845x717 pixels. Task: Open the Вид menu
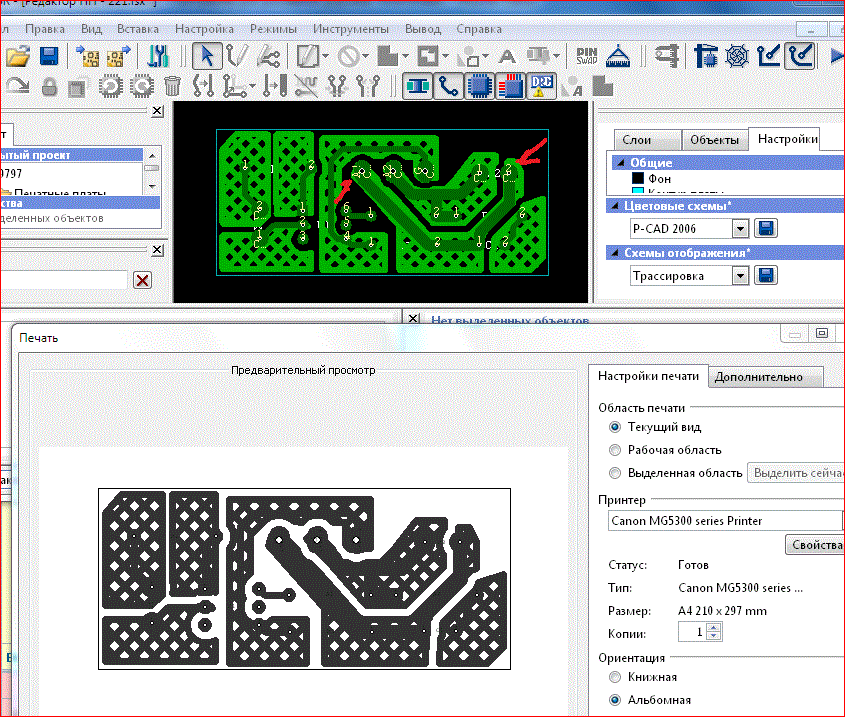[91, 29]
